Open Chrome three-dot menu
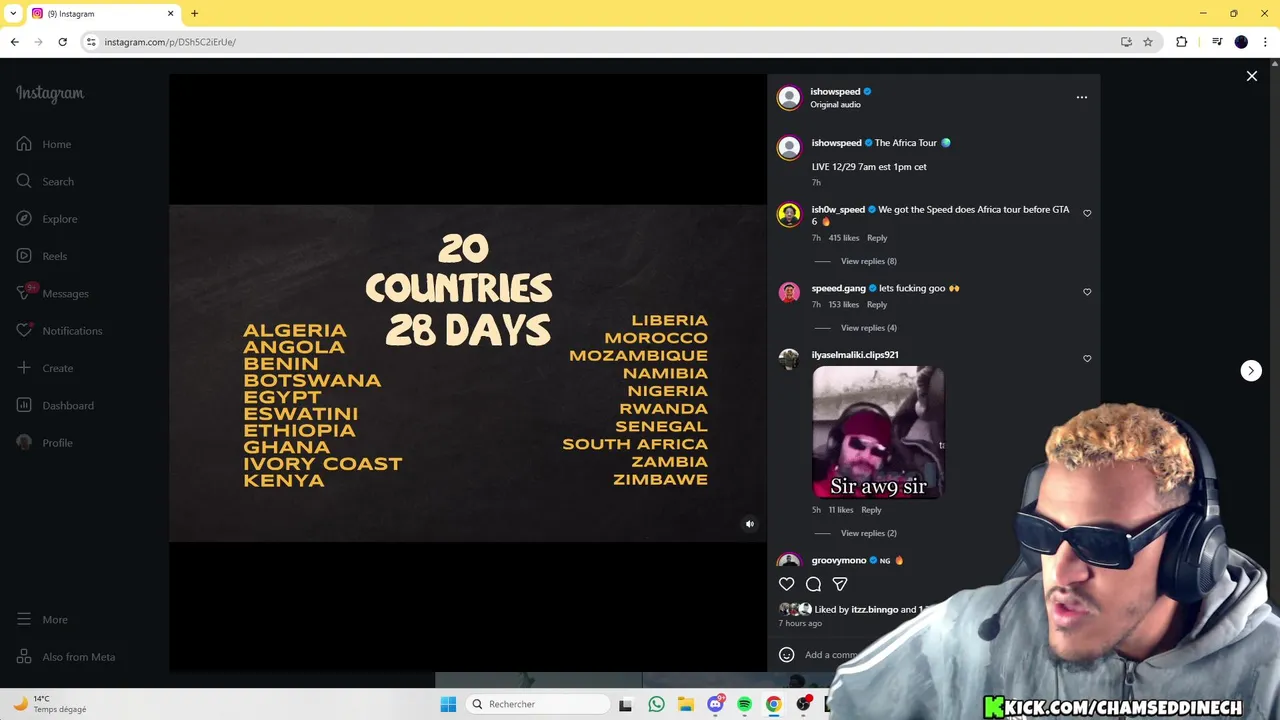Screen dimensions: 1280x720 click(1265, 42)
